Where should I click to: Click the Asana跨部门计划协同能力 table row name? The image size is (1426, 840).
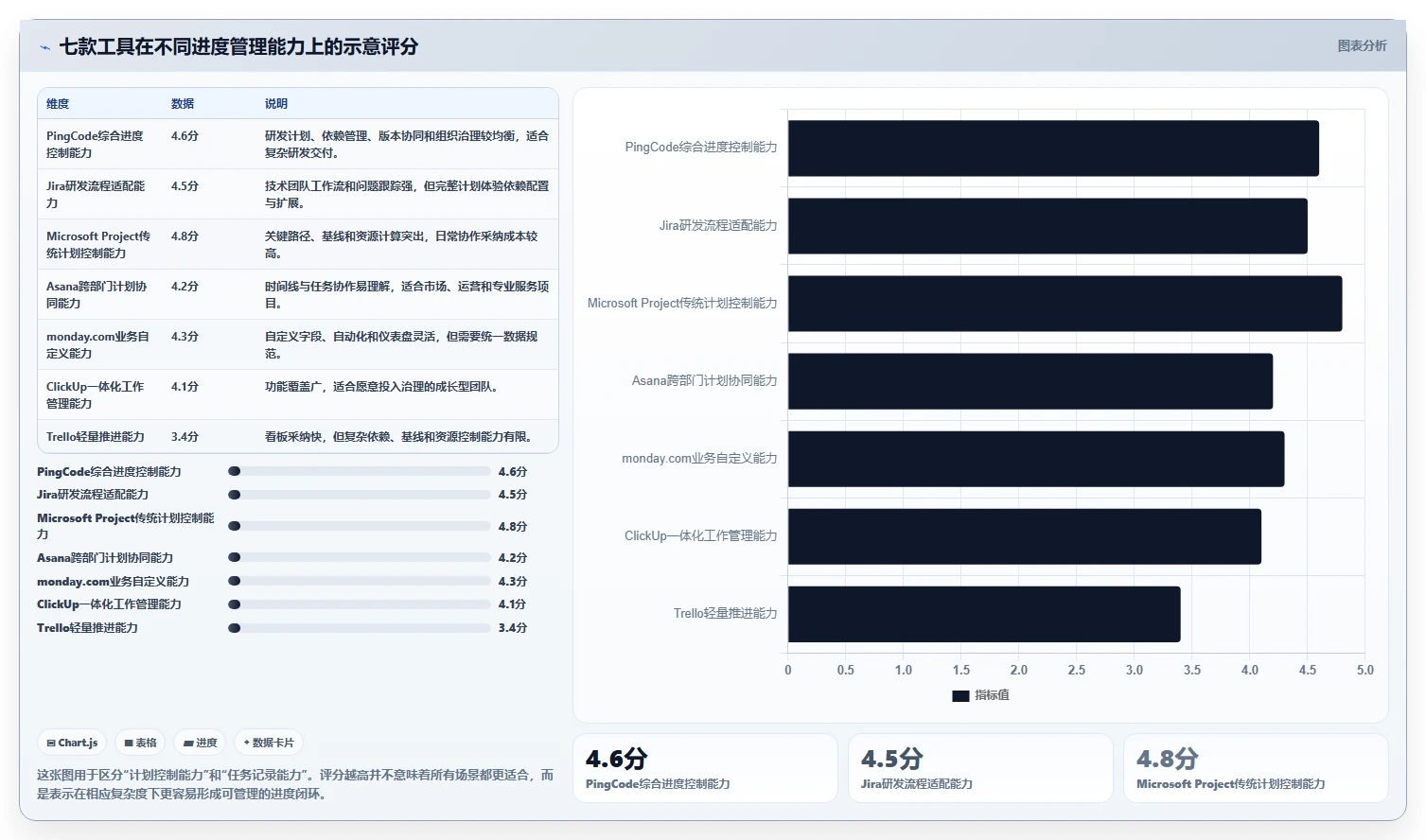[97, 294]
